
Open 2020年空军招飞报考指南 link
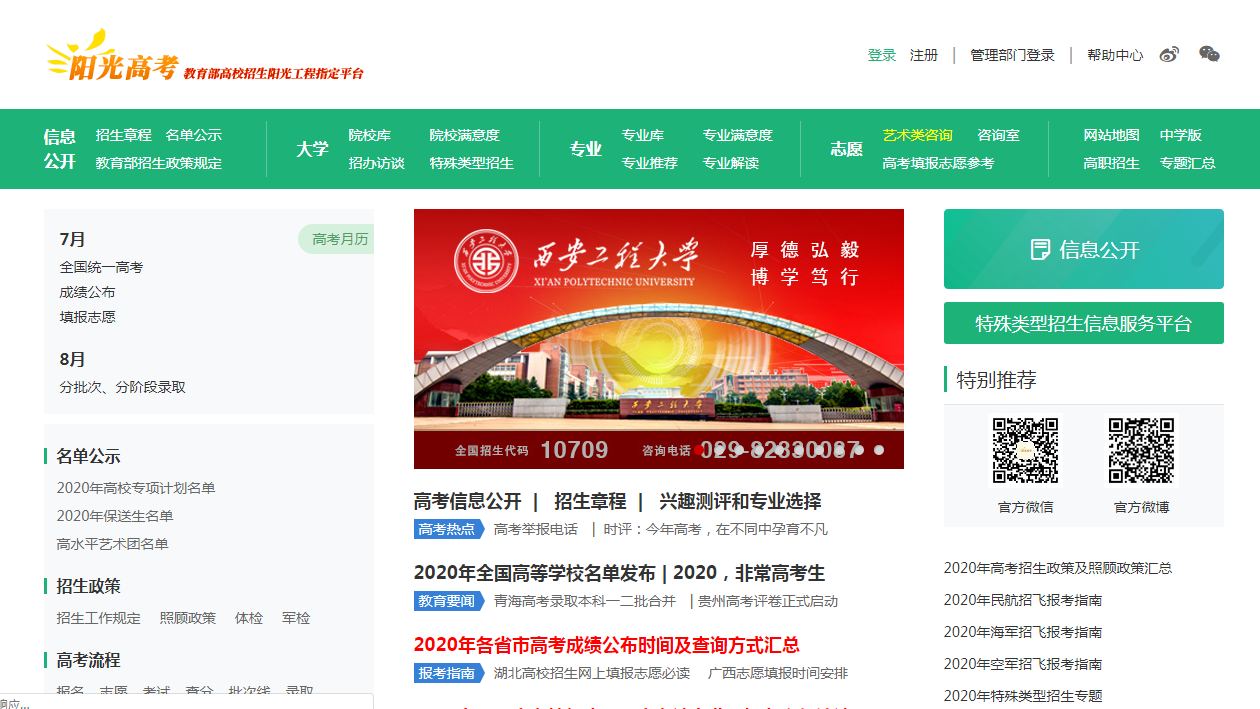(x=1023, y=664)
